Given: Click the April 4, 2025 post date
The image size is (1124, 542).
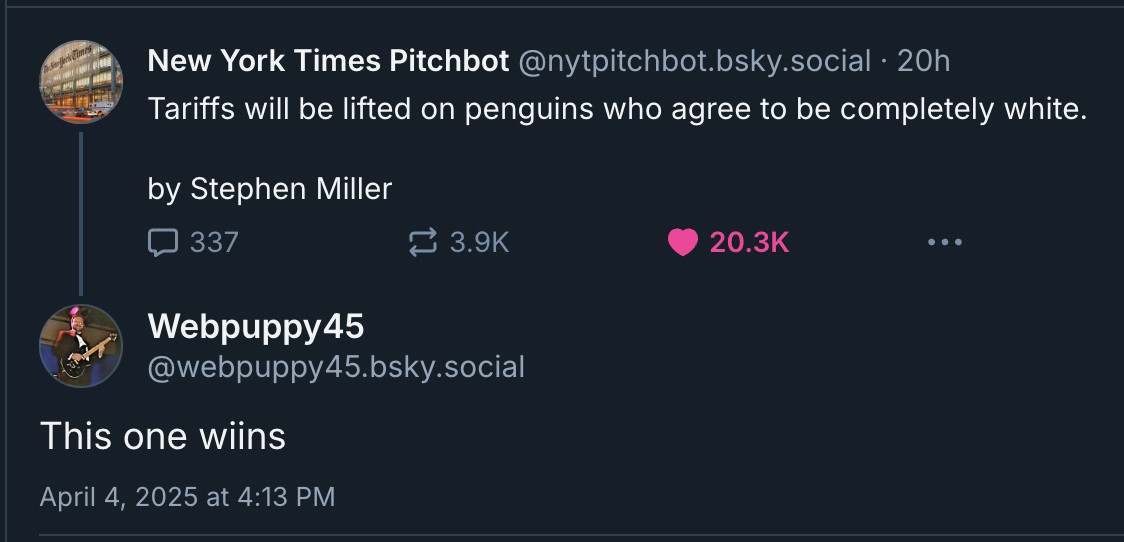Looking at the screenshot, I should pyautogui.click(x=187, y=497).
